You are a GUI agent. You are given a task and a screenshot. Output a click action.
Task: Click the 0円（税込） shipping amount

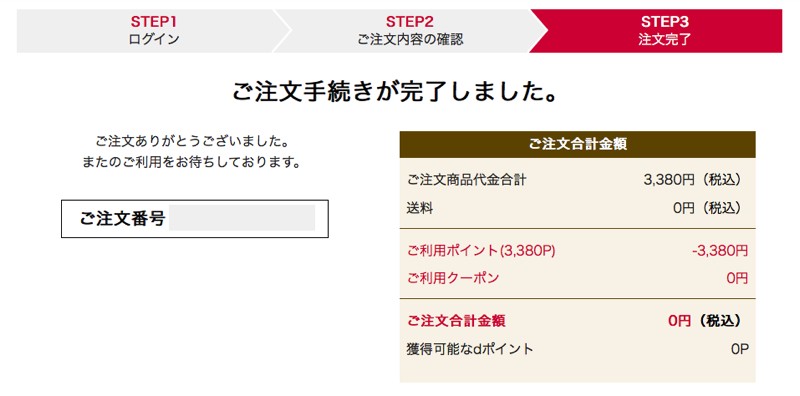tap(707, 208)
